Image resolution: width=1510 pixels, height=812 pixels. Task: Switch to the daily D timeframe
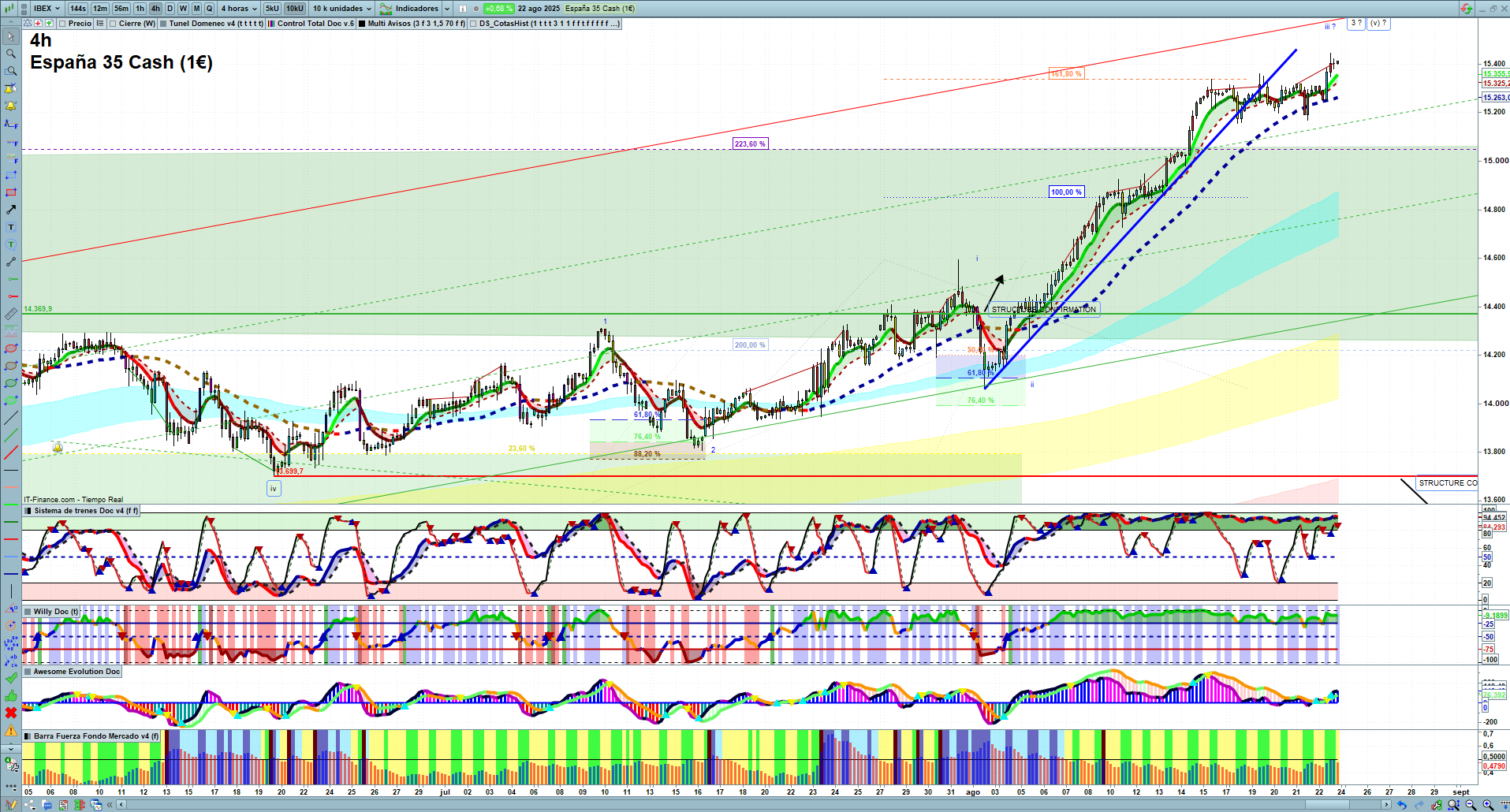pos(170,9)
